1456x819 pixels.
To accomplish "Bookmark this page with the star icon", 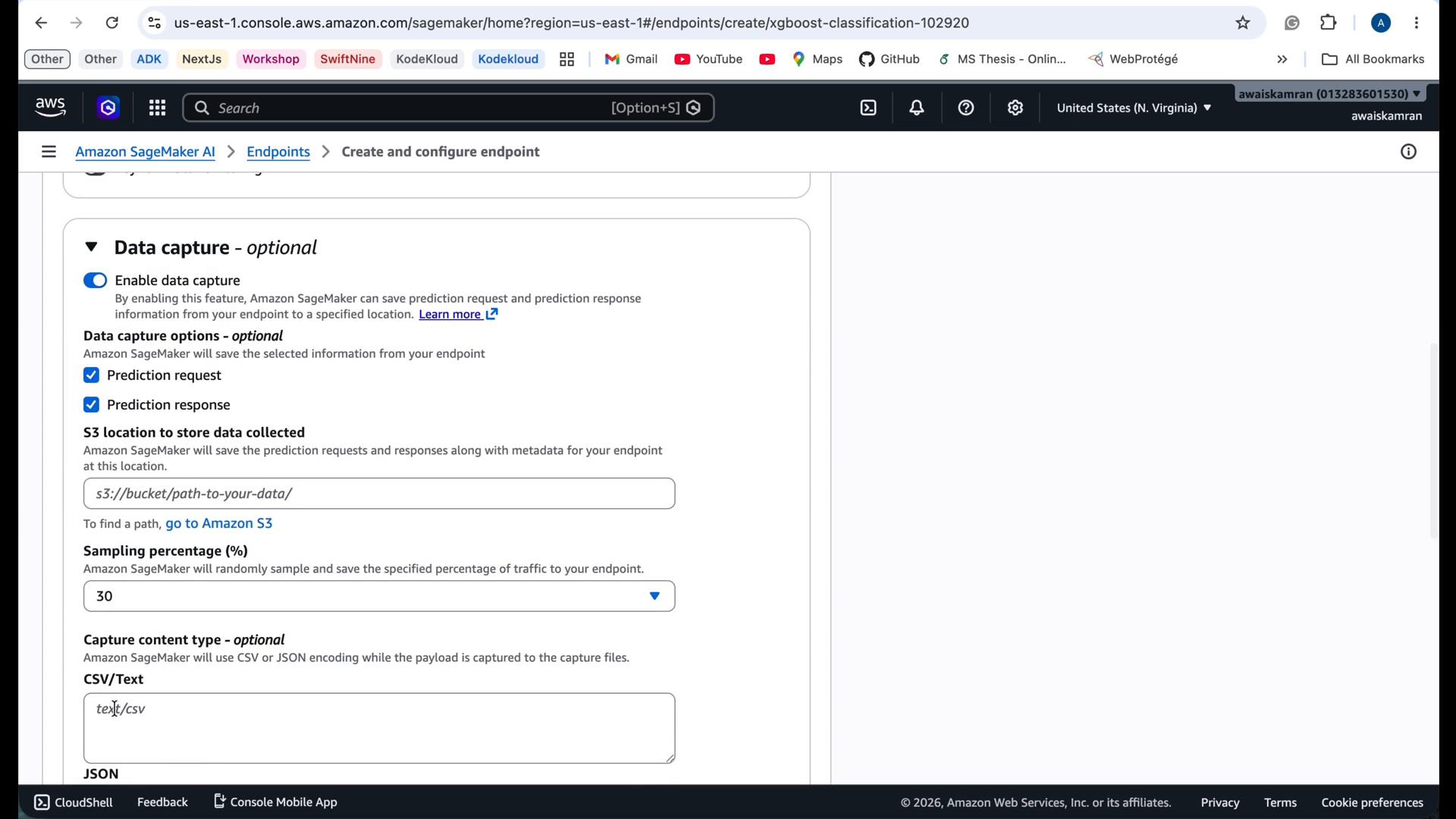I will pyautogui.click(x=1243, y=23).
